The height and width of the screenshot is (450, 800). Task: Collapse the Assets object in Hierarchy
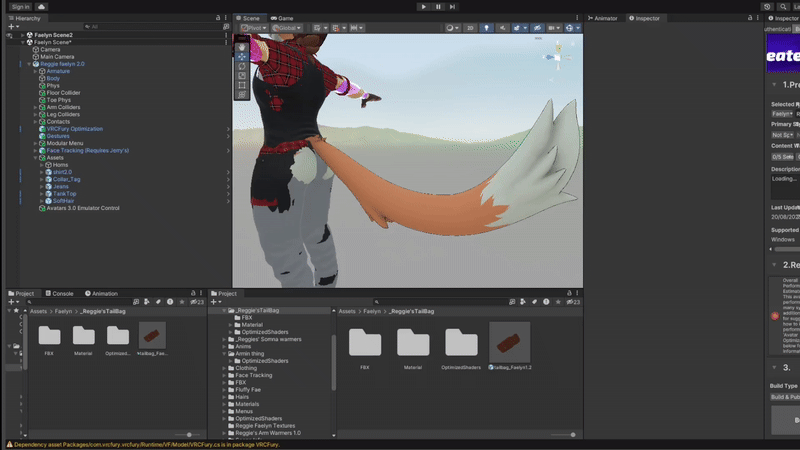point(35,158)
